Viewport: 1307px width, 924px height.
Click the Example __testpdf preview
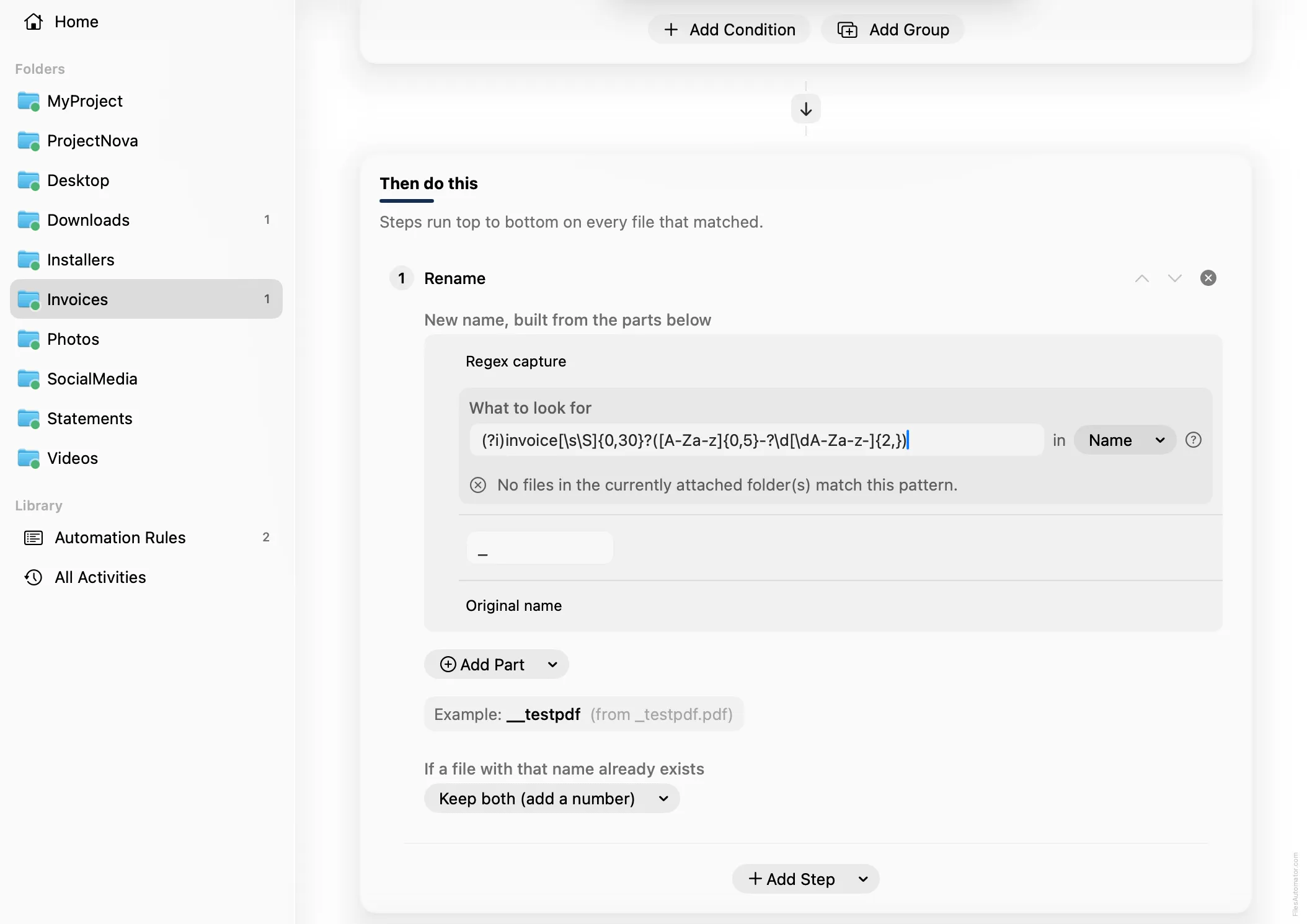(x=584, y=714)
